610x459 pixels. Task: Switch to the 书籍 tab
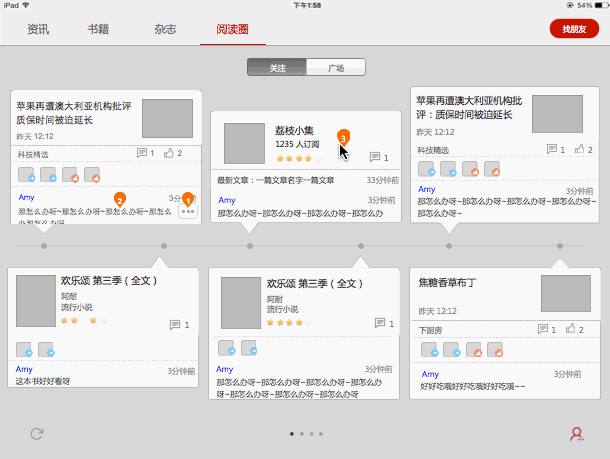98,29
